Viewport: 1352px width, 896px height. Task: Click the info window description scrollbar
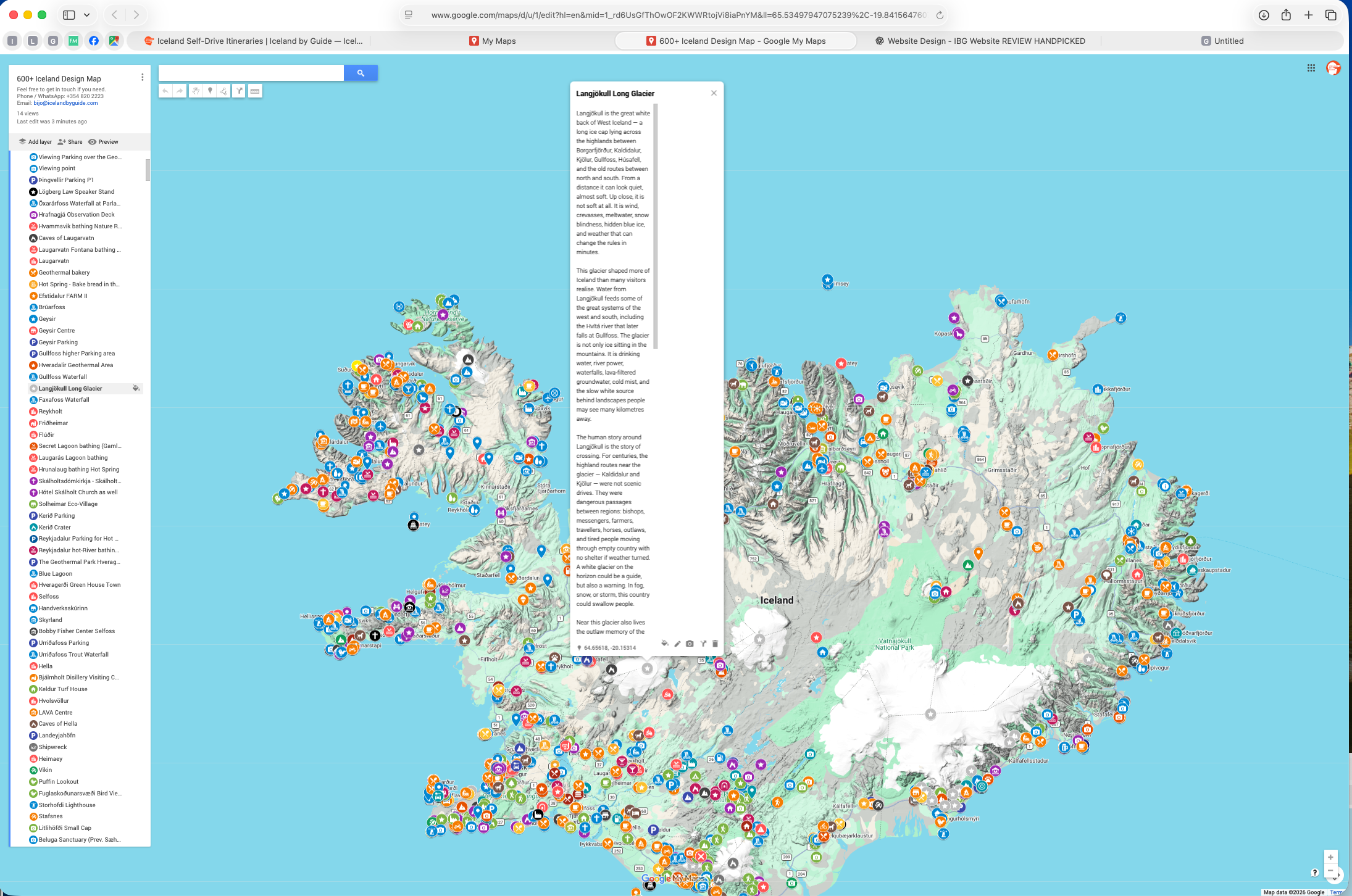click(656, 226)
